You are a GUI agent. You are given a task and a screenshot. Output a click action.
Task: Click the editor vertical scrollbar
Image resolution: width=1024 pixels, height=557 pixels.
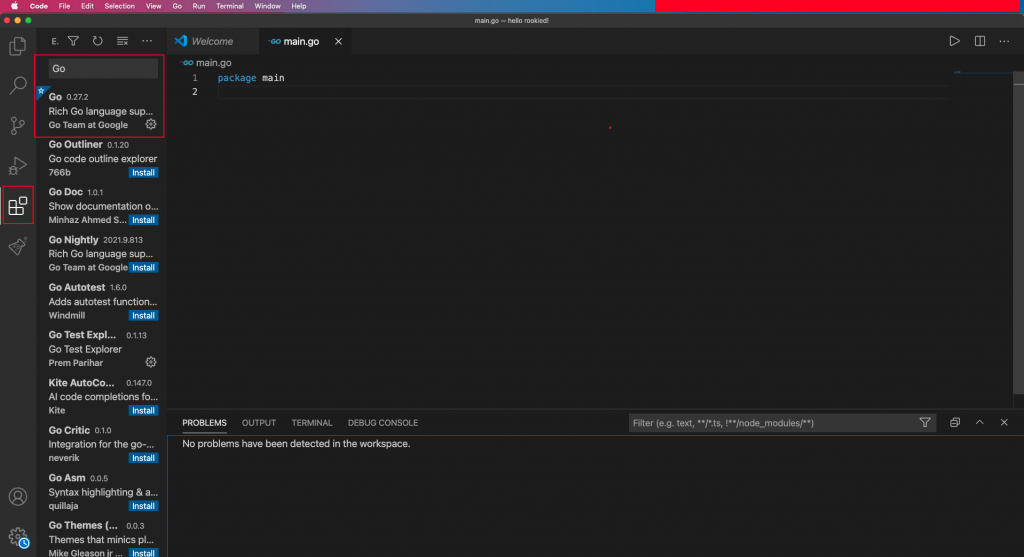click(1018, 232)
